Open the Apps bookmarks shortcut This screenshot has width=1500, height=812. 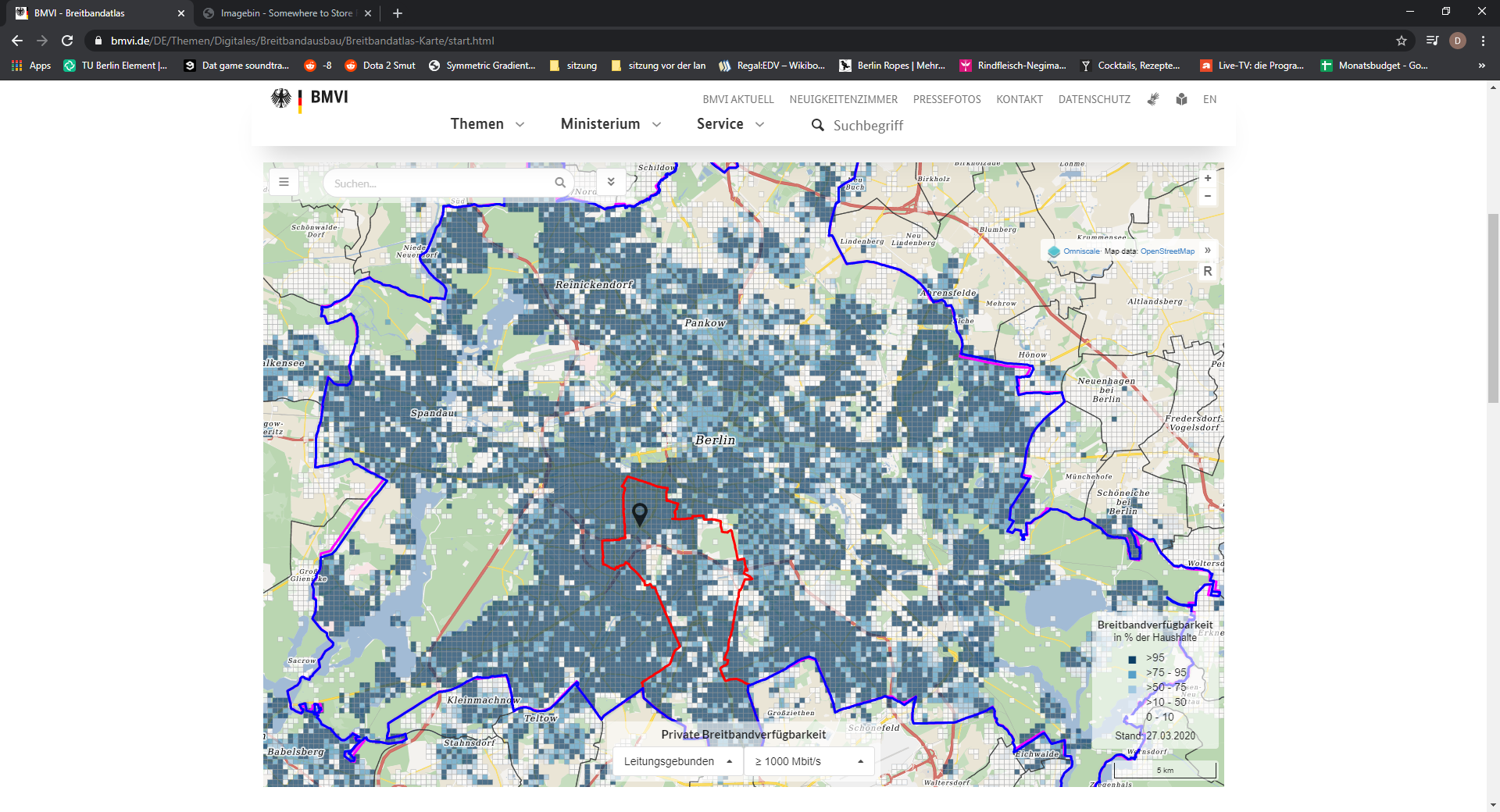(31, 66)
